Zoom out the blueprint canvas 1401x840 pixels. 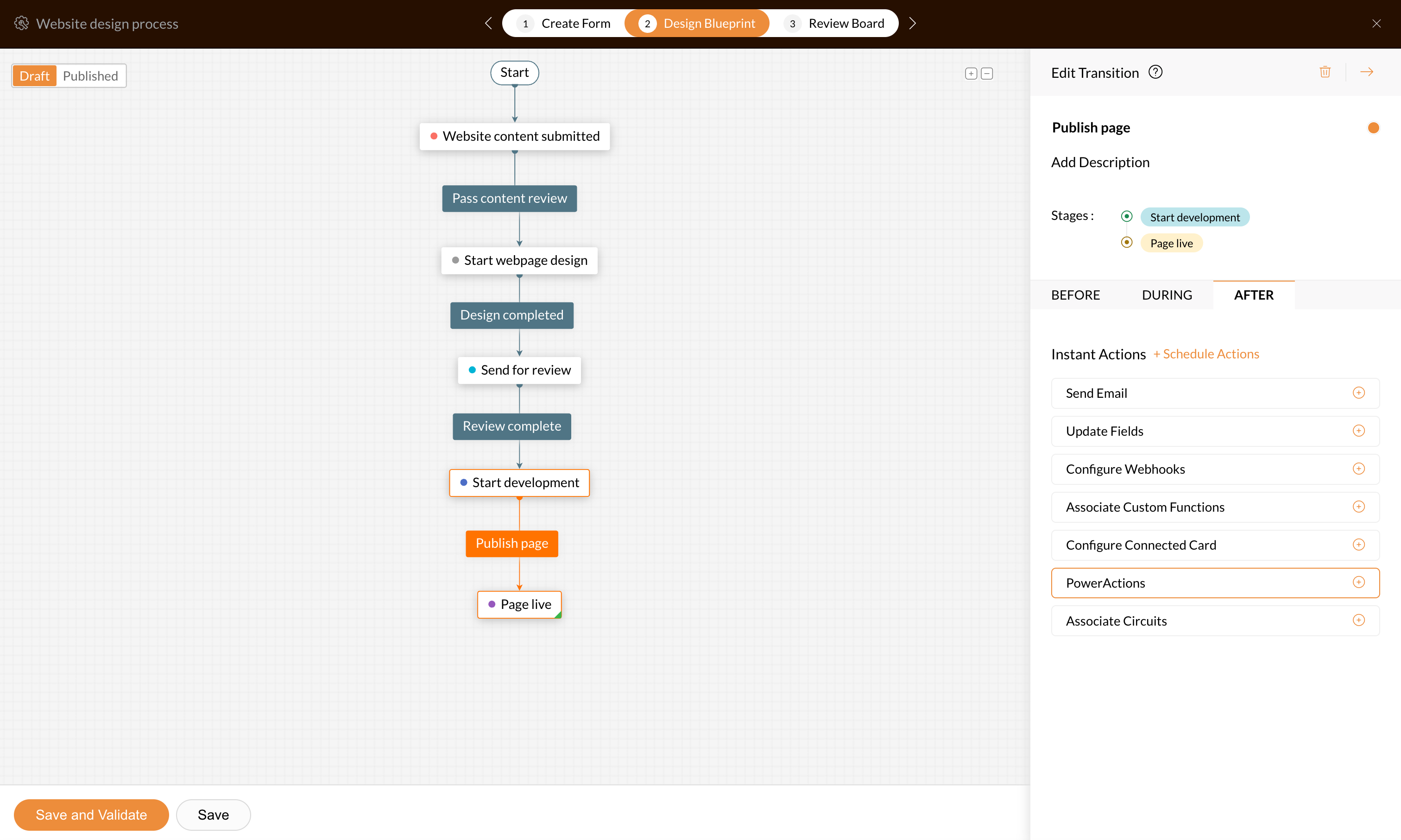click(x=986, y=74)
